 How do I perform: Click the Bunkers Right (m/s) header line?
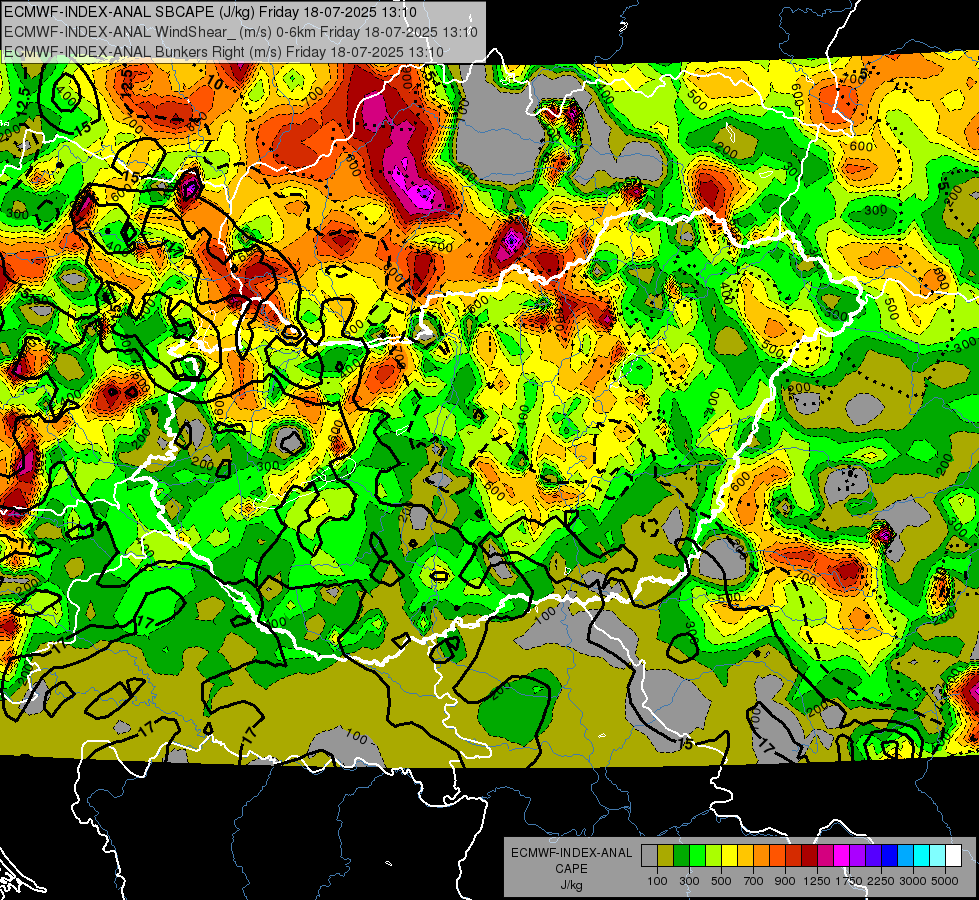224,52
